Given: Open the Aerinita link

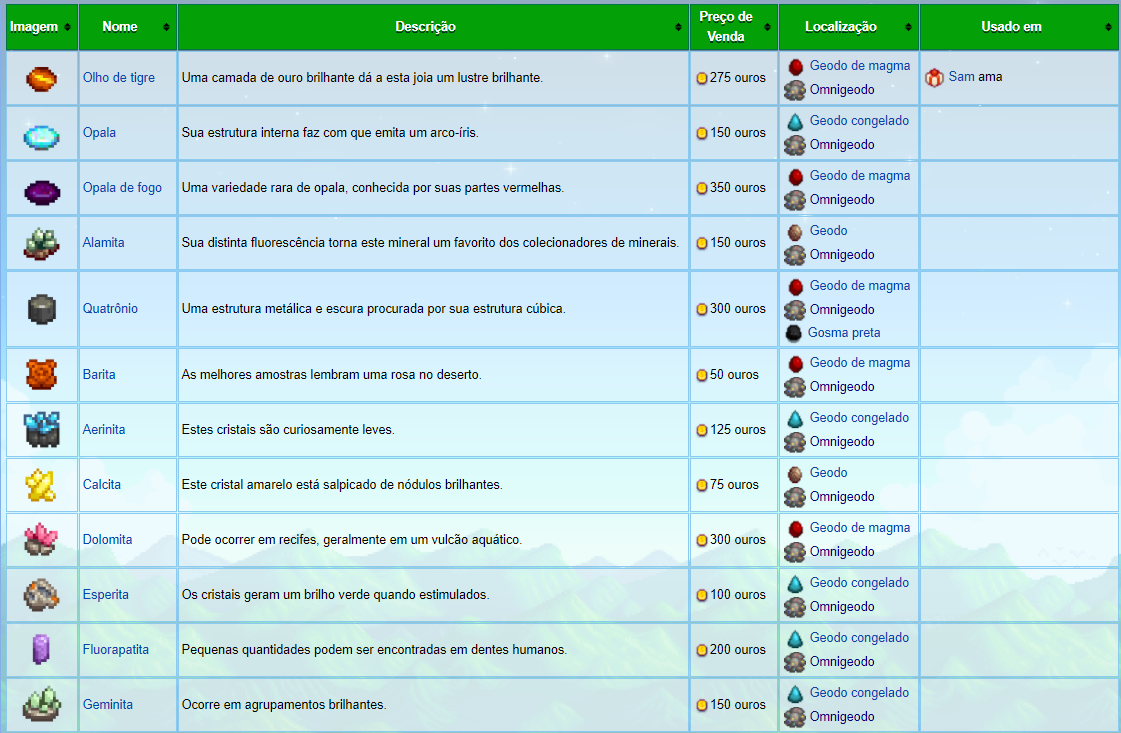Looking at the screenshot, I should (104, 429).
